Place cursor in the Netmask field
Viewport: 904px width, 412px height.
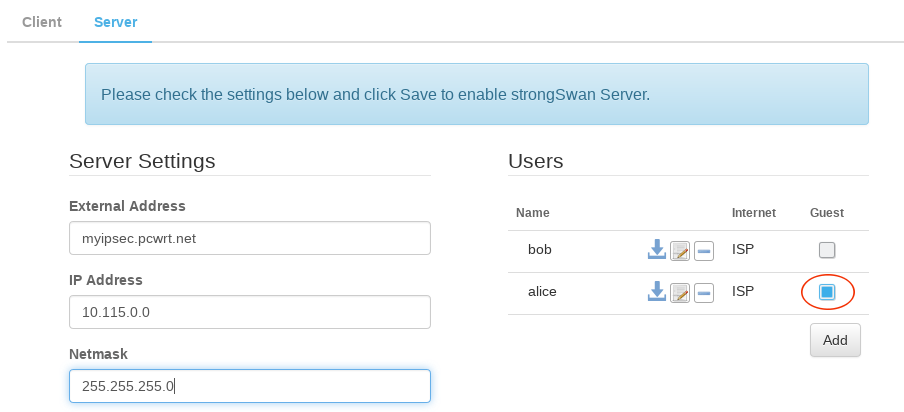tap(249, 386)
